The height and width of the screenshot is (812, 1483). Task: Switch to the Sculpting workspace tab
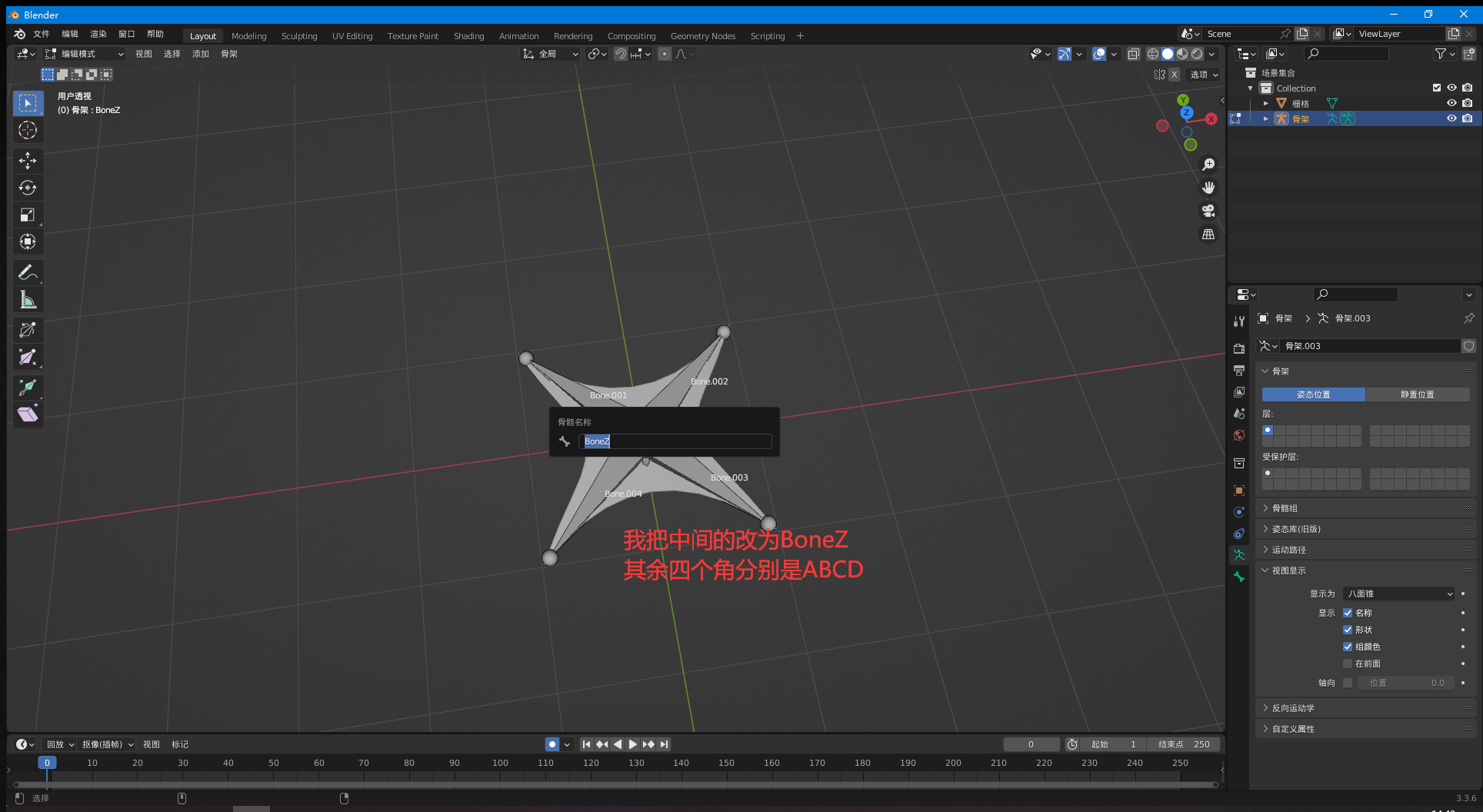click(x=299, y=36)
